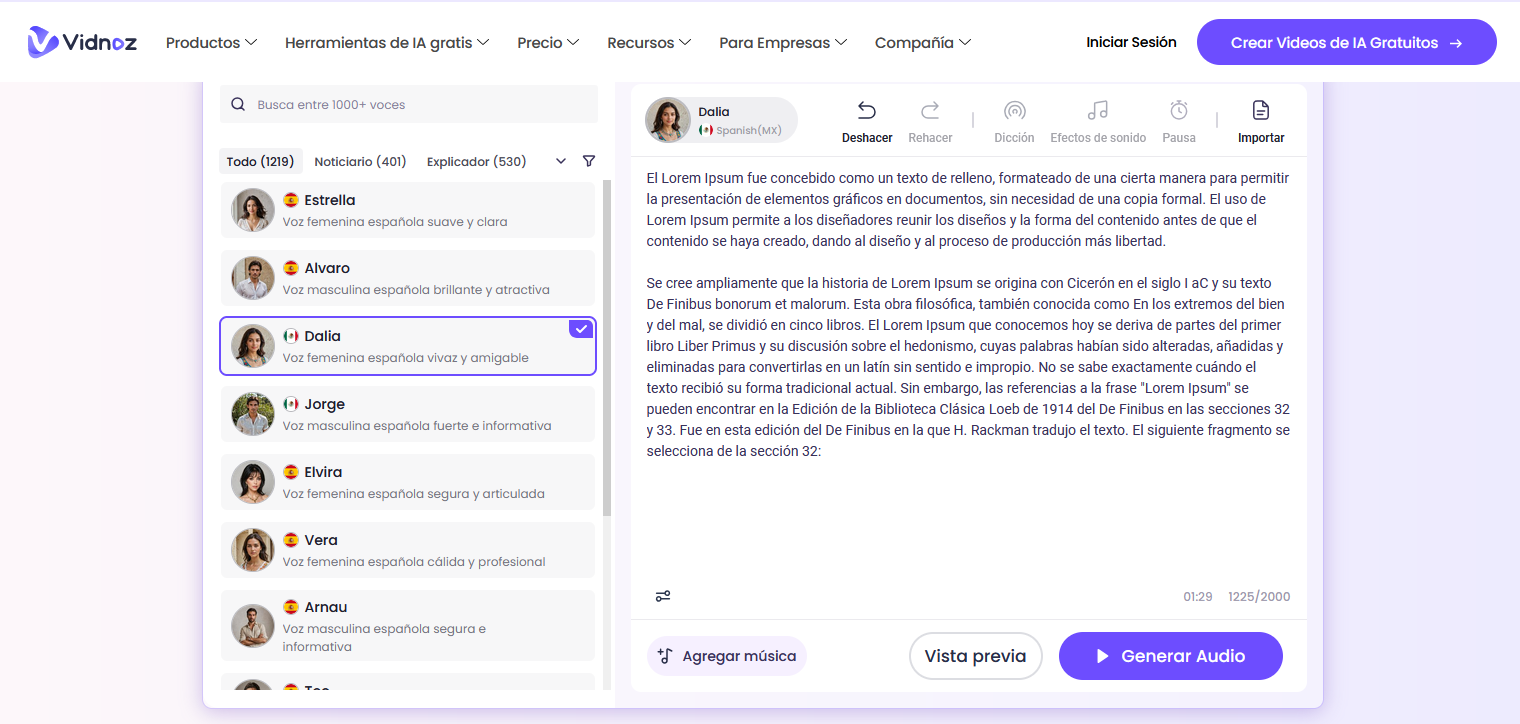Insert a Pausa with the timer icon
This screenshot has height=724, width=1520.
[x=1179, y=111]
